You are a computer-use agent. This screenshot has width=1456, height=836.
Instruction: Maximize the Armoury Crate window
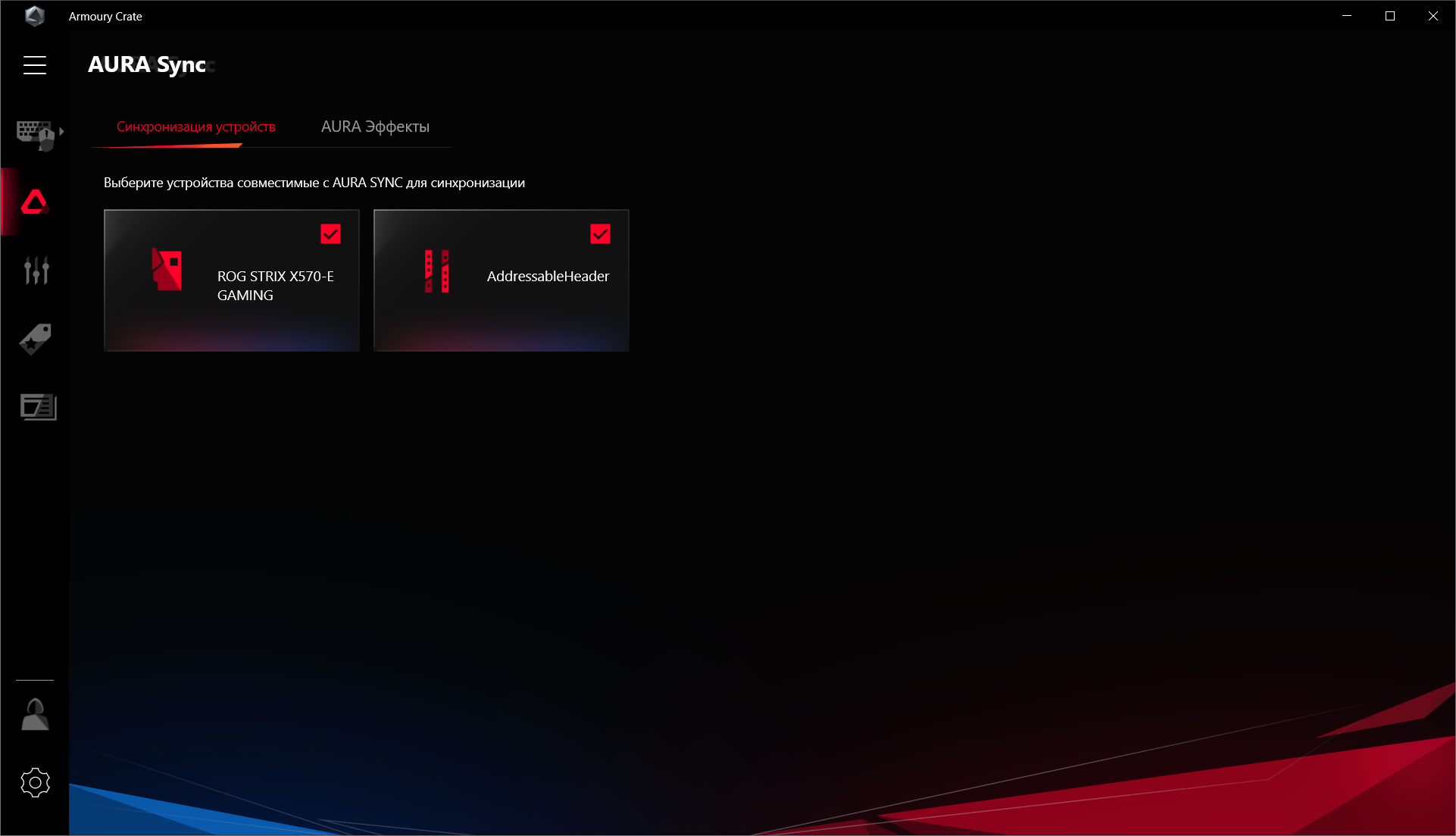click(1390, 16)
